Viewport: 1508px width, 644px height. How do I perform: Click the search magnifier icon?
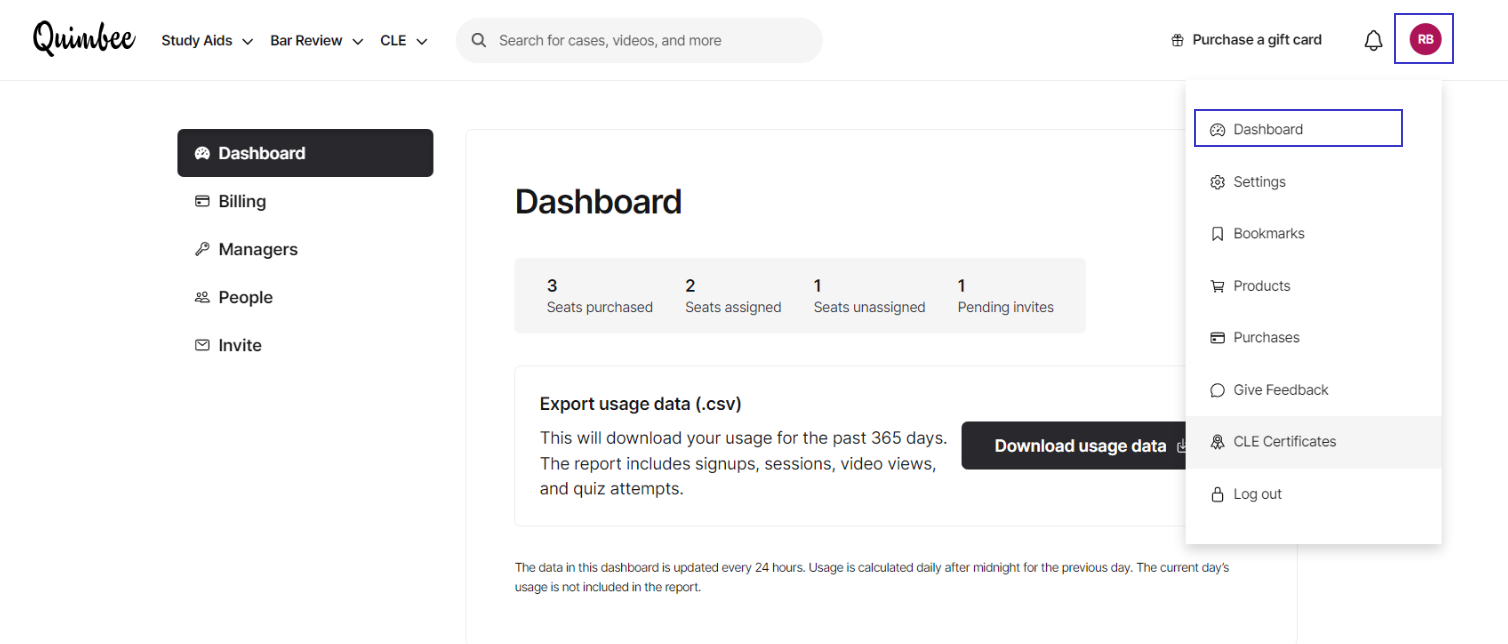click(479, 41)
